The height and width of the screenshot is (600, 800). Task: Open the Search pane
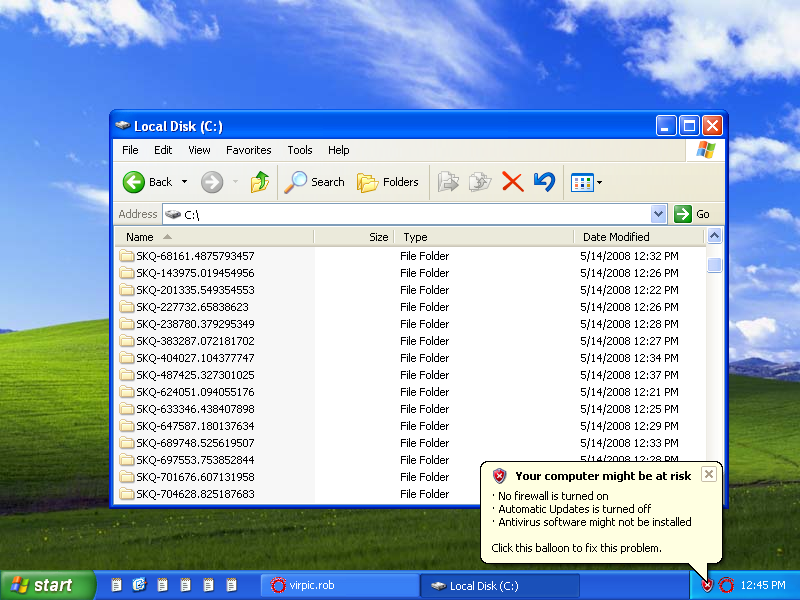pyautogui.click(x=315, y=182)
